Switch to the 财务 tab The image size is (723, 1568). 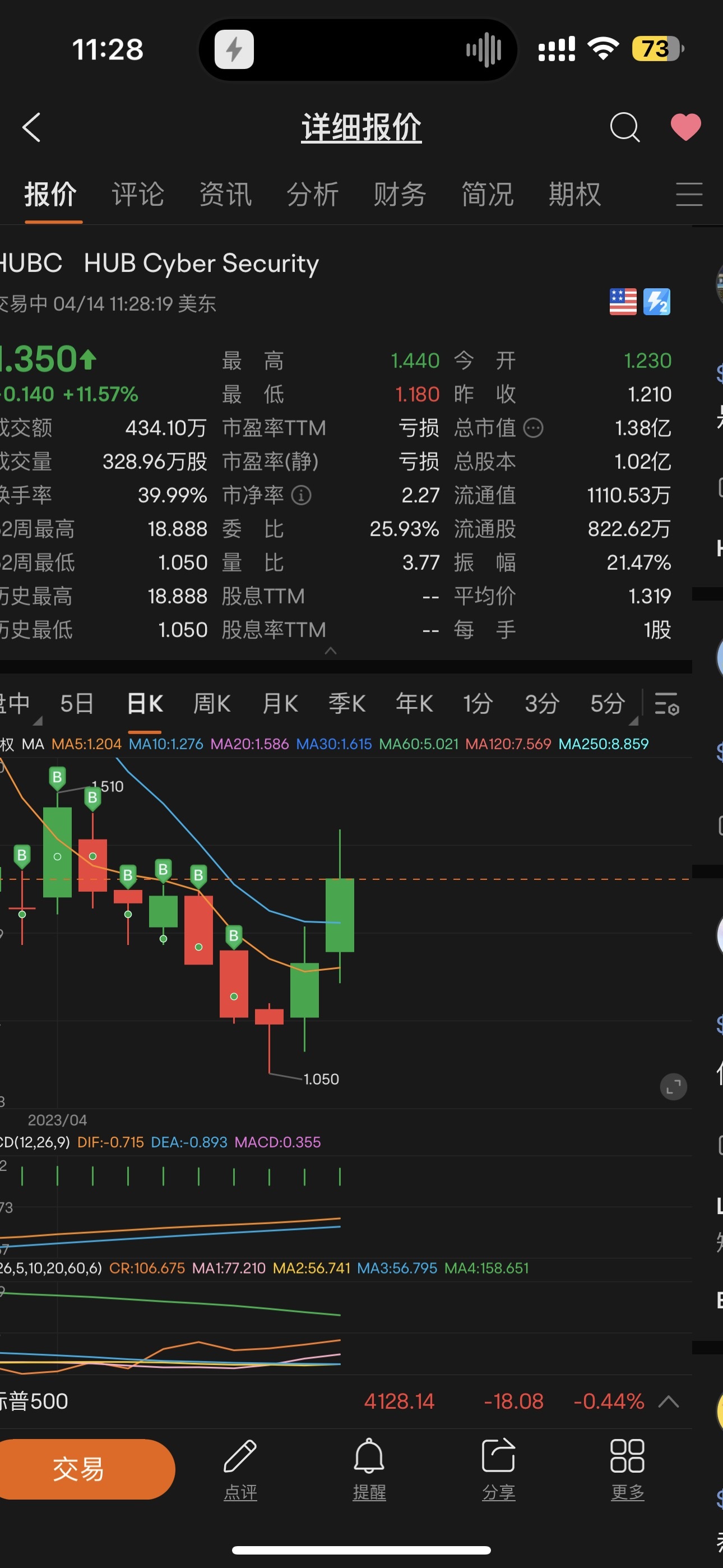click(x=399, y=195)
